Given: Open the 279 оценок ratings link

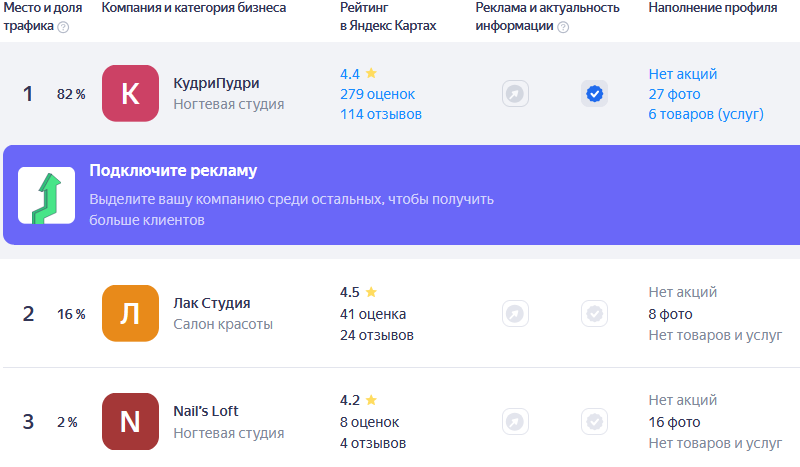Looking at the screenshot, I should pyautogui.click(x=378, y=94).
